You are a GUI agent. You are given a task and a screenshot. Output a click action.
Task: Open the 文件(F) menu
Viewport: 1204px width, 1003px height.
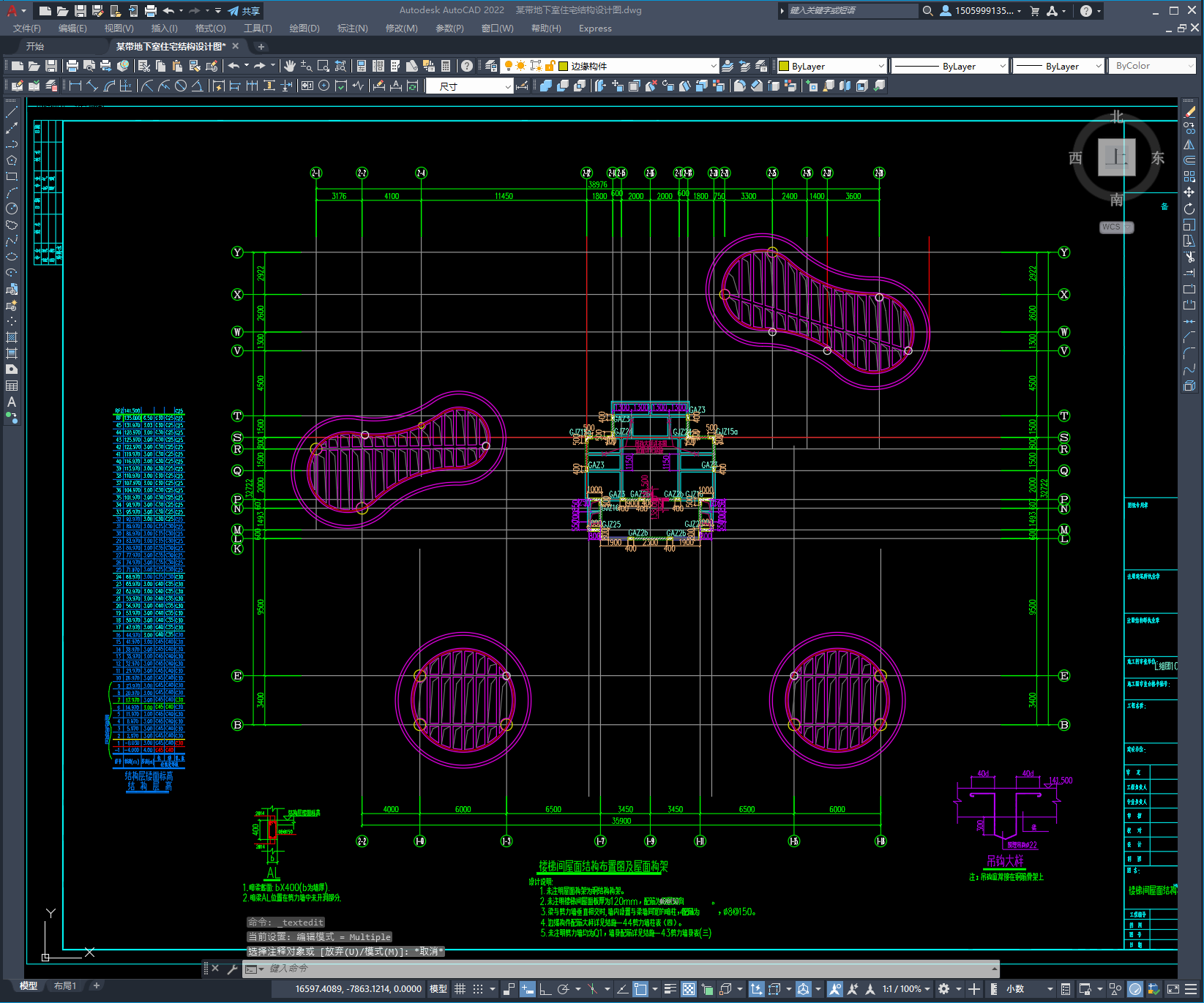point(27,29)
